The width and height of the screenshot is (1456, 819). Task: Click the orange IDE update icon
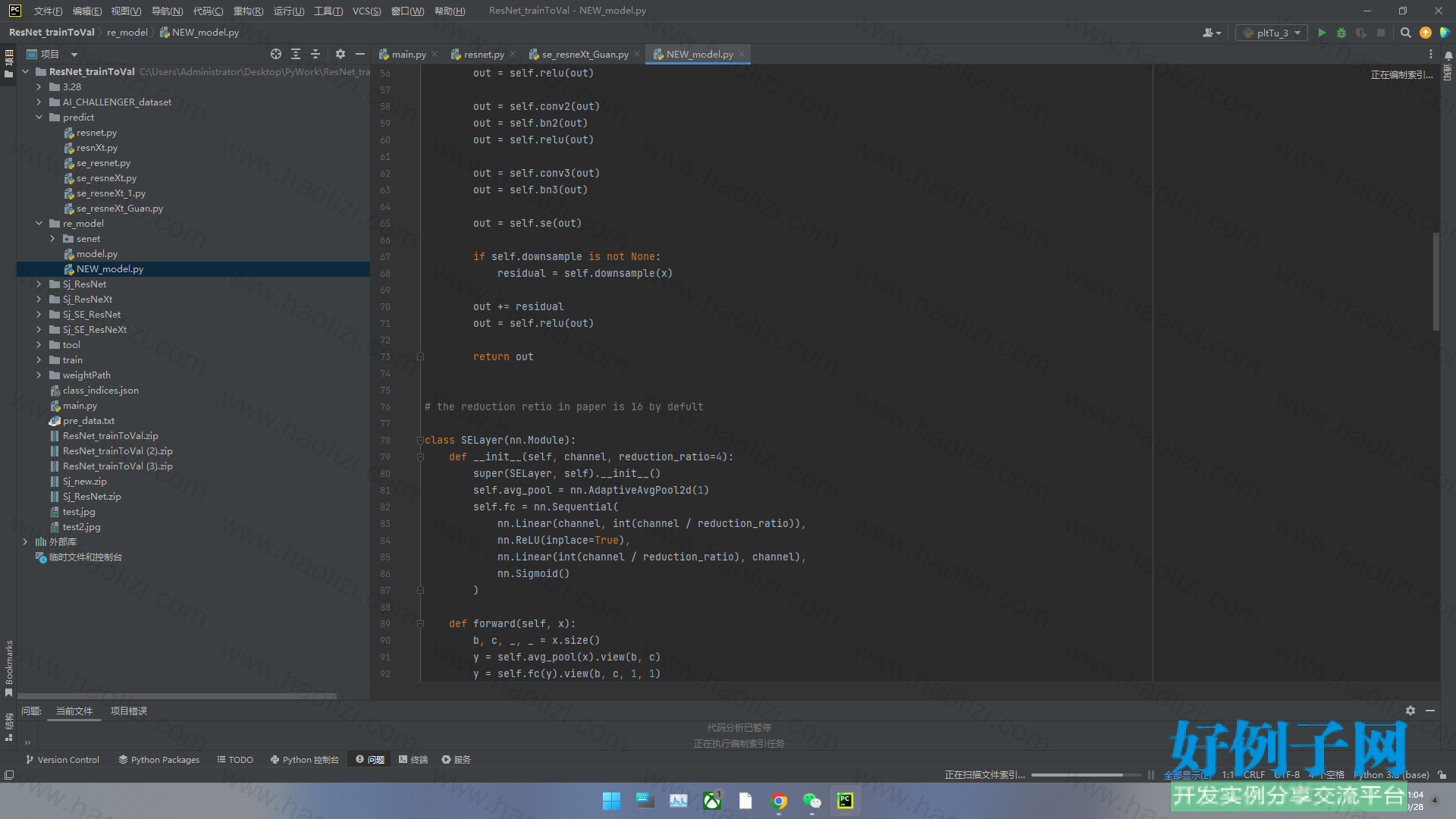click(x=1426, y=33)
